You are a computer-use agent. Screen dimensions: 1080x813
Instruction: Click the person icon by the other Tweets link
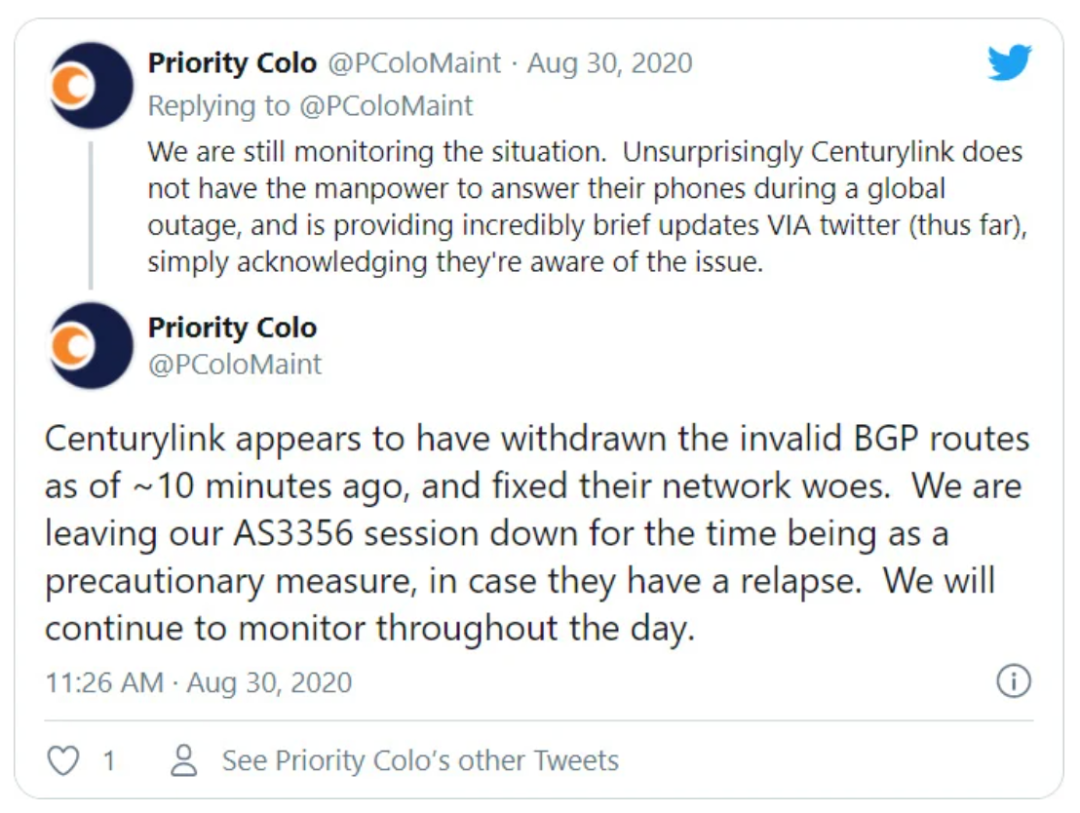pos(184,761)
